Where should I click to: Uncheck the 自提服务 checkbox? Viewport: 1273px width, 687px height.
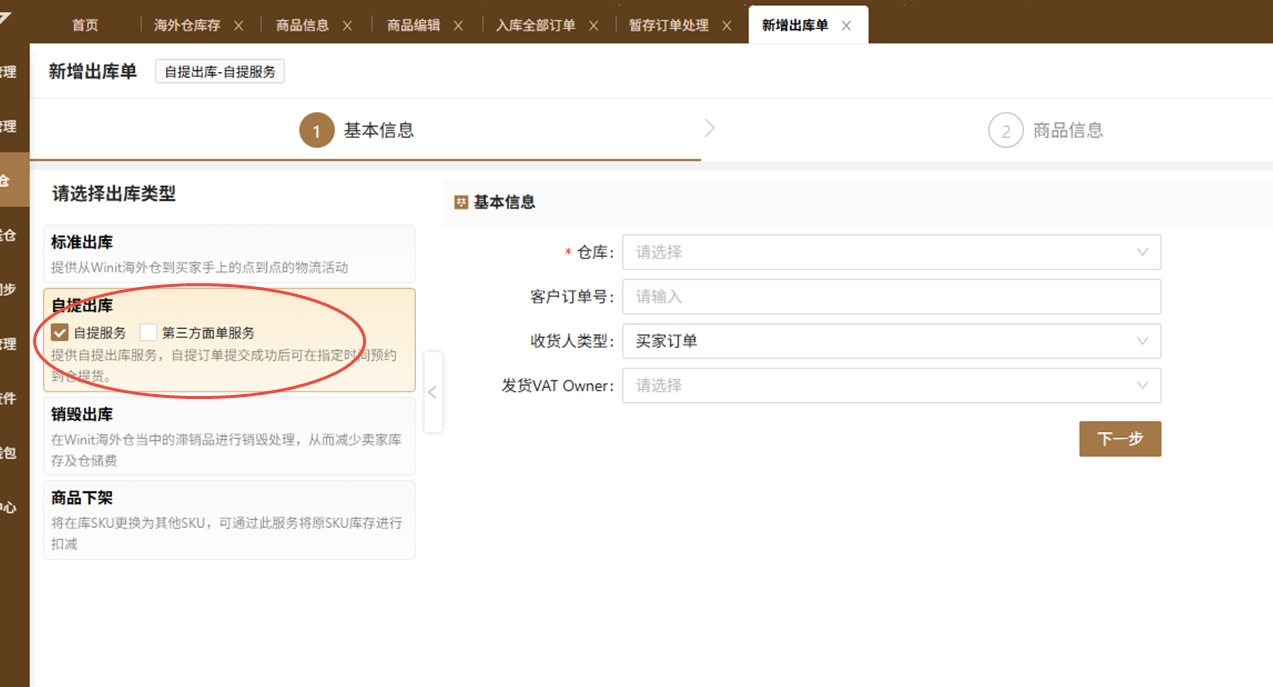tap(60, 333)
